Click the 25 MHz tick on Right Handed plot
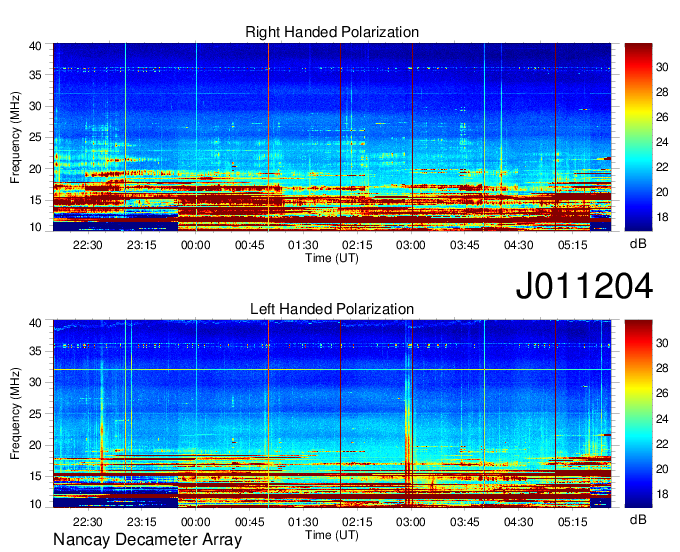The image size is (680, 552). click(35, 137)
